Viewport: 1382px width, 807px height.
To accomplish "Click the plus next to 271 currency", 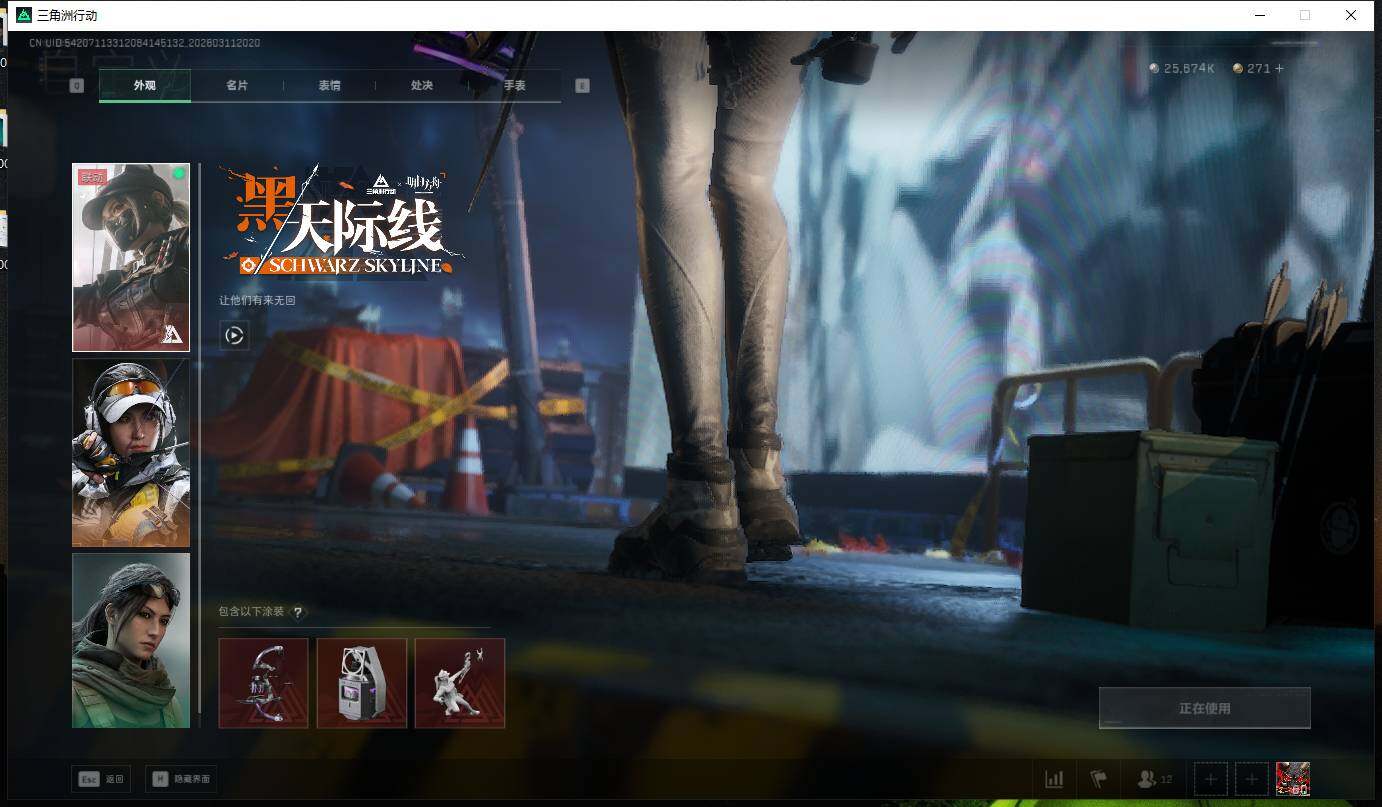I will [1279, 68].
